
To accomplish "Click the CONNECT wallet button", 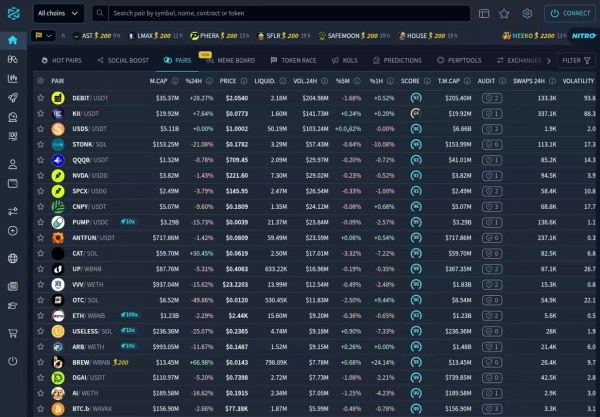I will pos(570,13).
